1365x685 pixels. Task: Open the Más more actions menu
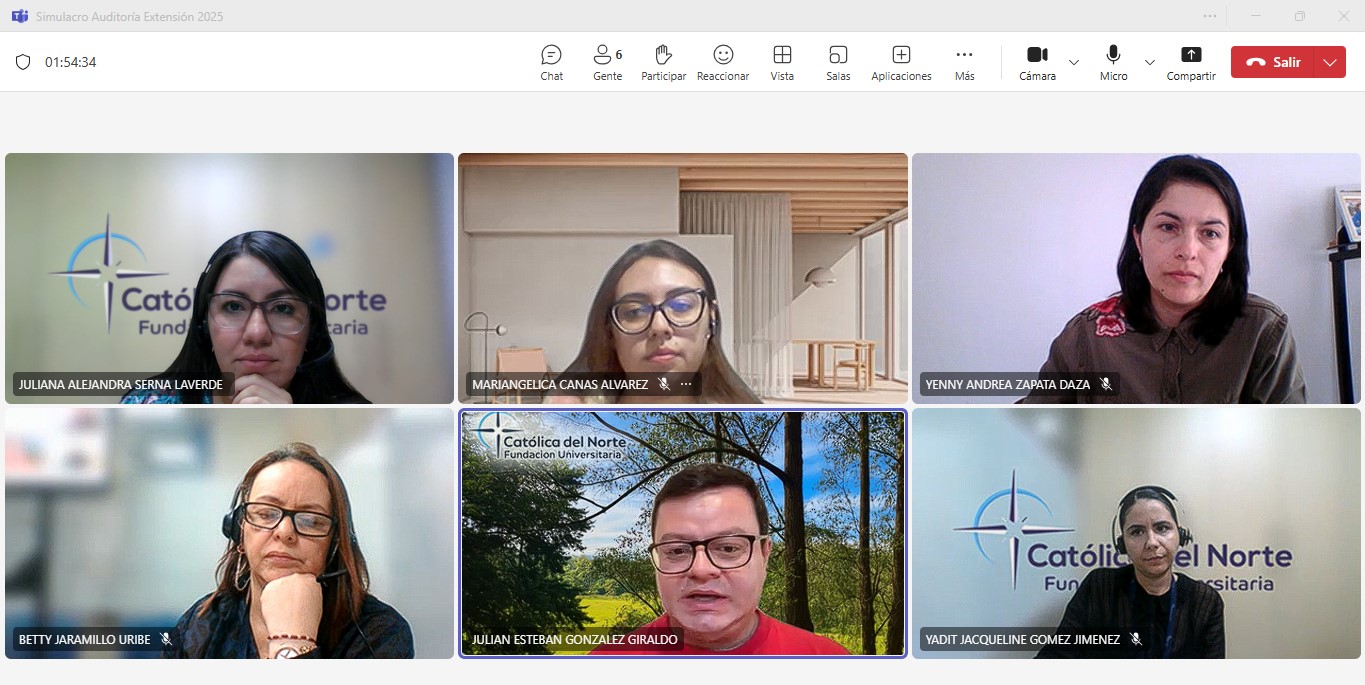pyautogui.click(x=964, y=62)
